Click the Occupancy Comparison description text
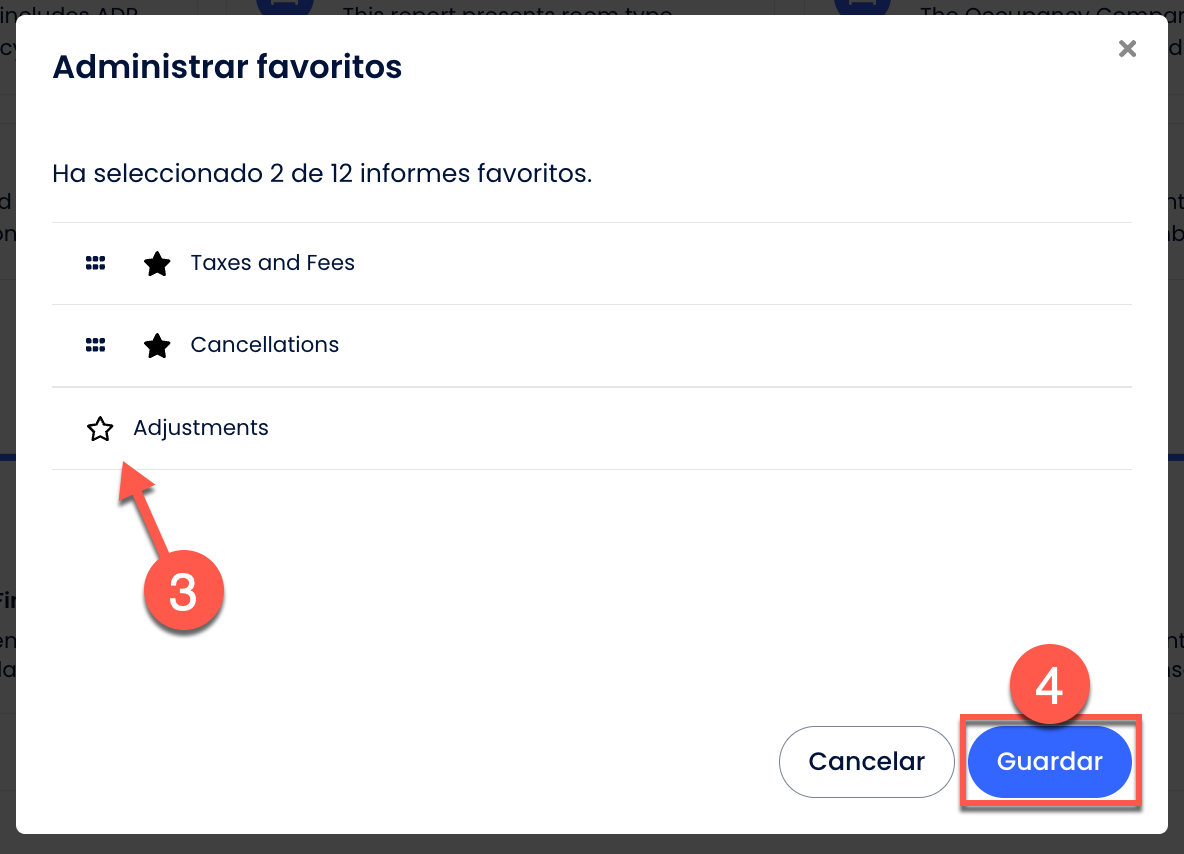The height and width of the screenshot is (854, 1184). (1040, 10)
